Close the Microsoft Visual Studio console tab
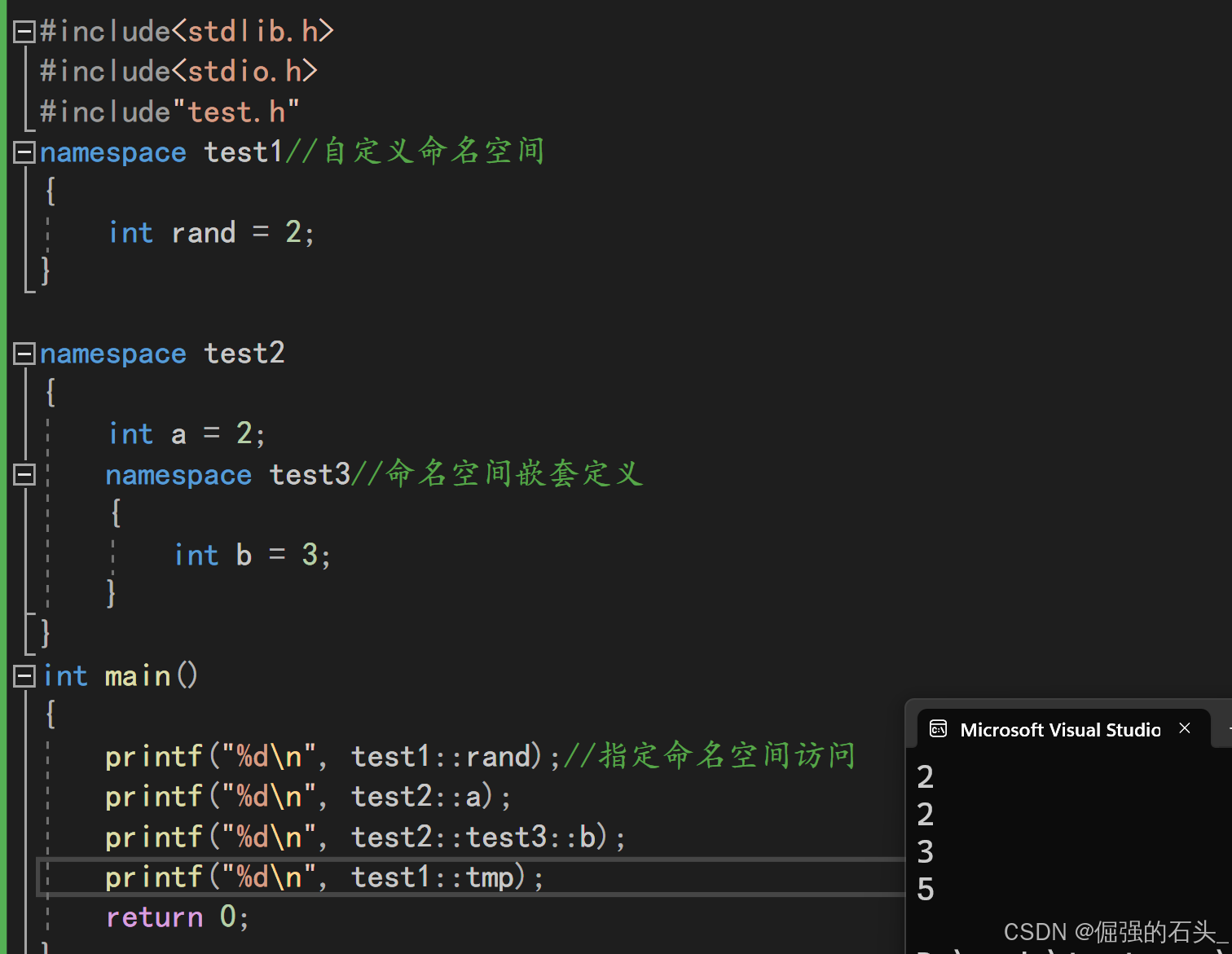1232x954 pixels. pyautogui.click(x=1185, y=728)
